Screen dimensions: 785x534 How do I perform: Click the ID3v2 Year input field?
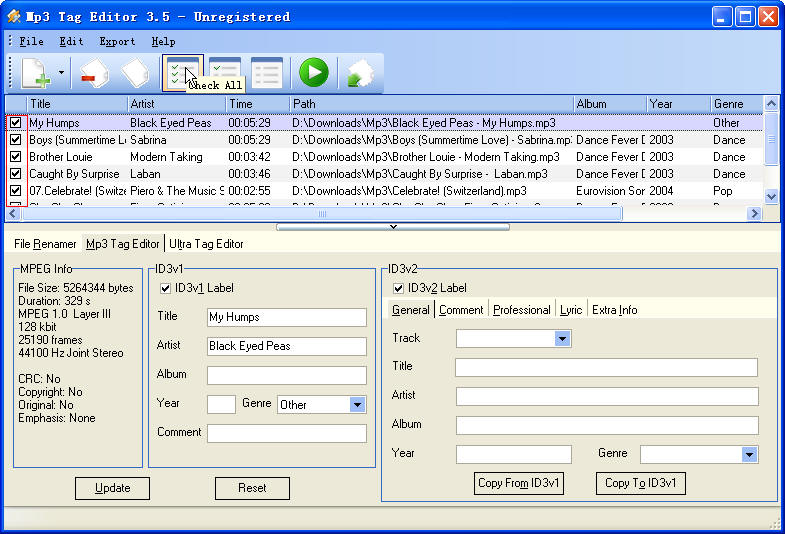click(514, 454)
